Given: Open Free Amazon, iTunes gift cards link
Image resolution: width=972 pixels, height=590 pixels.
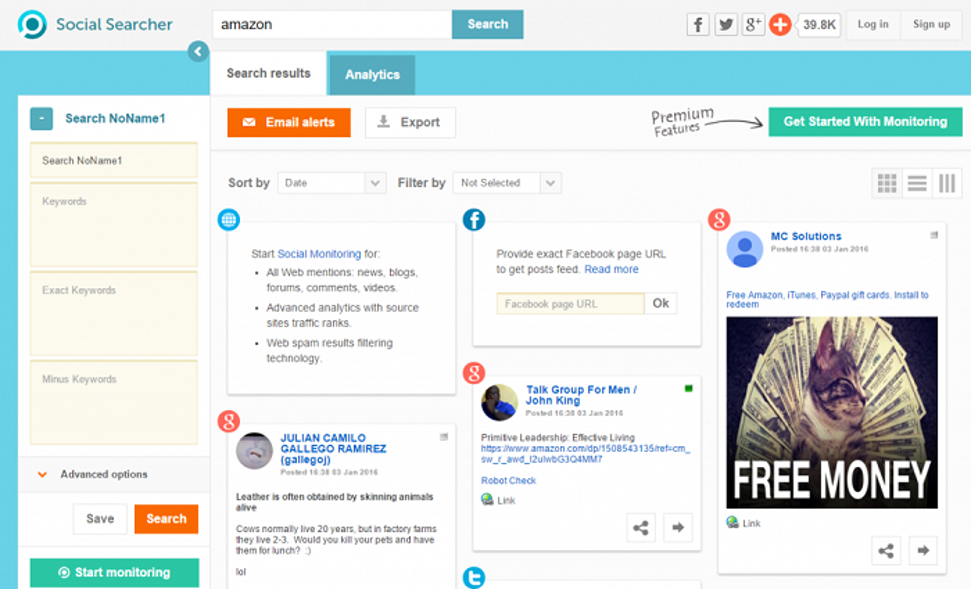Looking at the screenshot, I should 828,299.
